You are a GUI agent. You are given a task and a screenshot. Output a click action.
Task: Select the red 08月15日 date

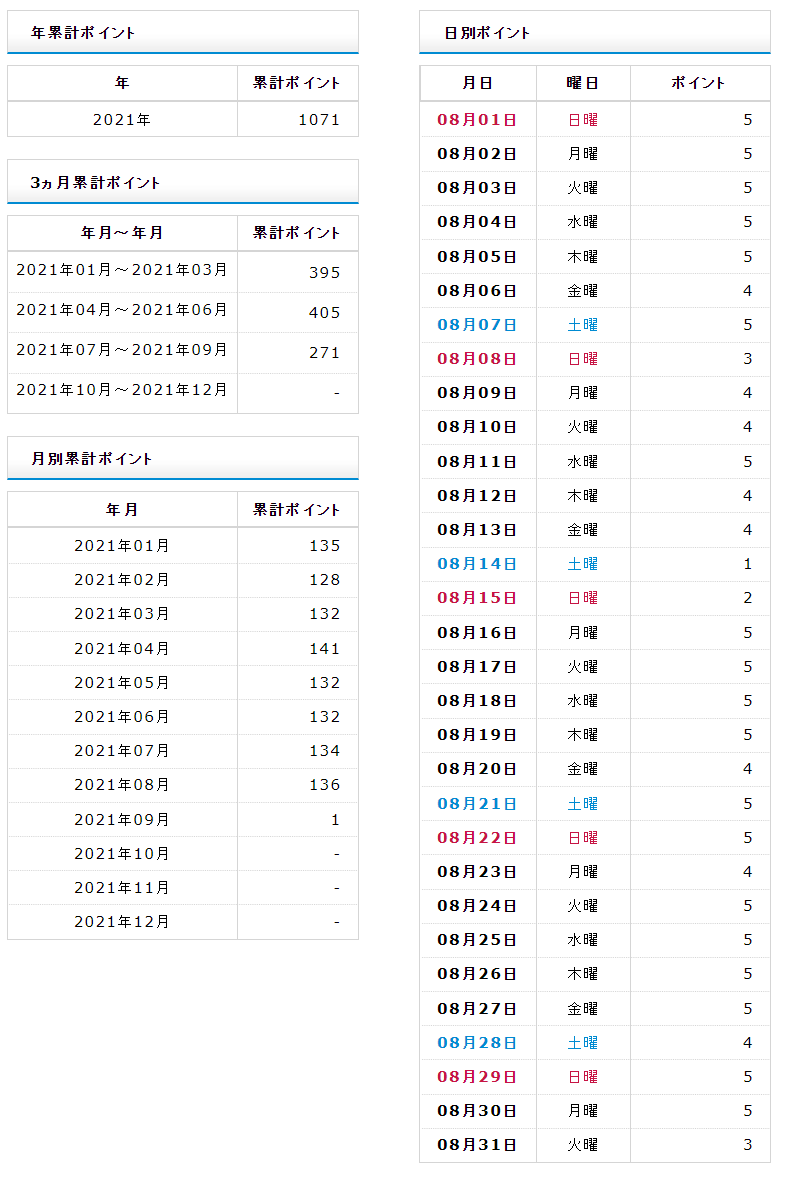click(x=477, y=598)
